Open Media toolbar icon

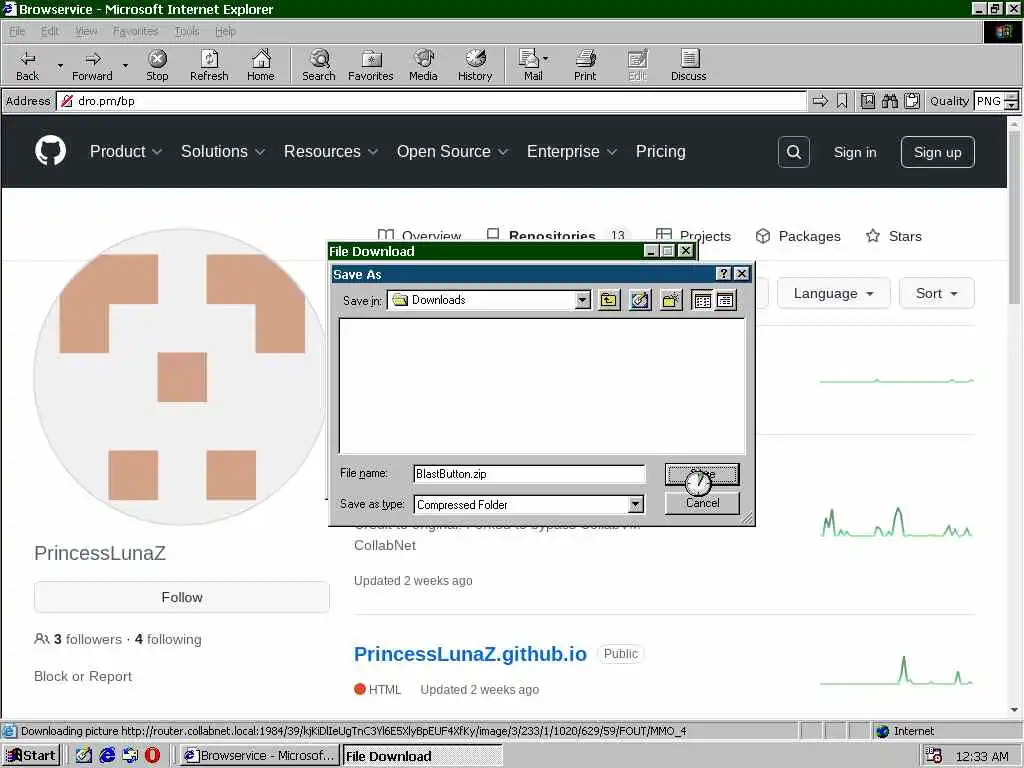[x=423, y=65]
